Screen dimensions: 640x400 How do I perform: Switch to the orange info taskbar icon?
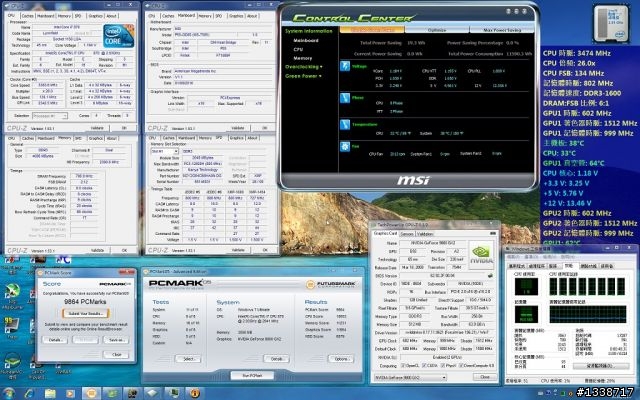pos(195,393)
